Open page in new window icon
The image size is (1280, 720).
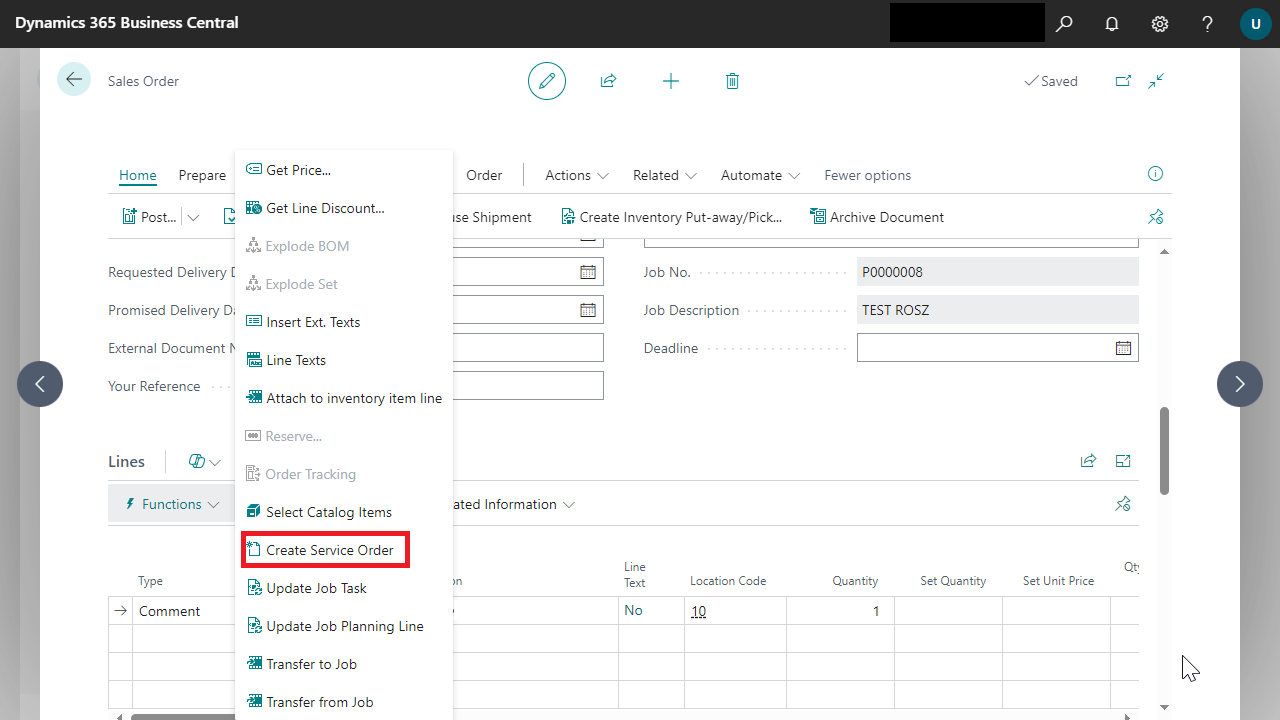(1123, 81)
